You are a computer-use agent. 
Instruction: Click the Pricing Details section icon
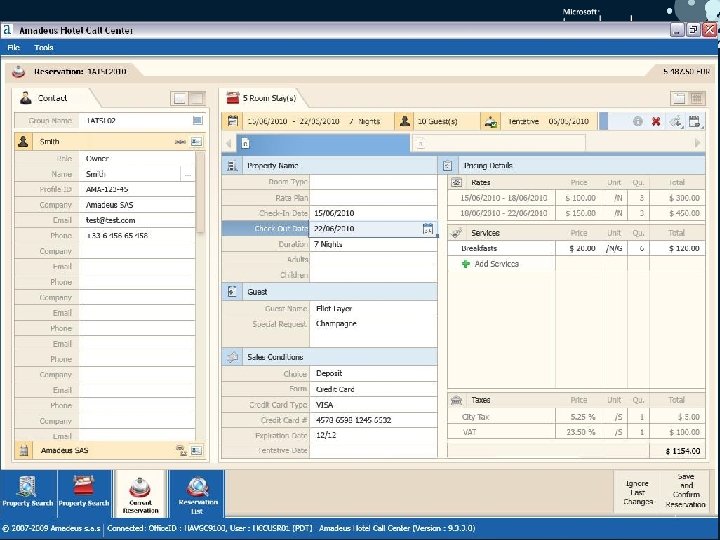448,166
